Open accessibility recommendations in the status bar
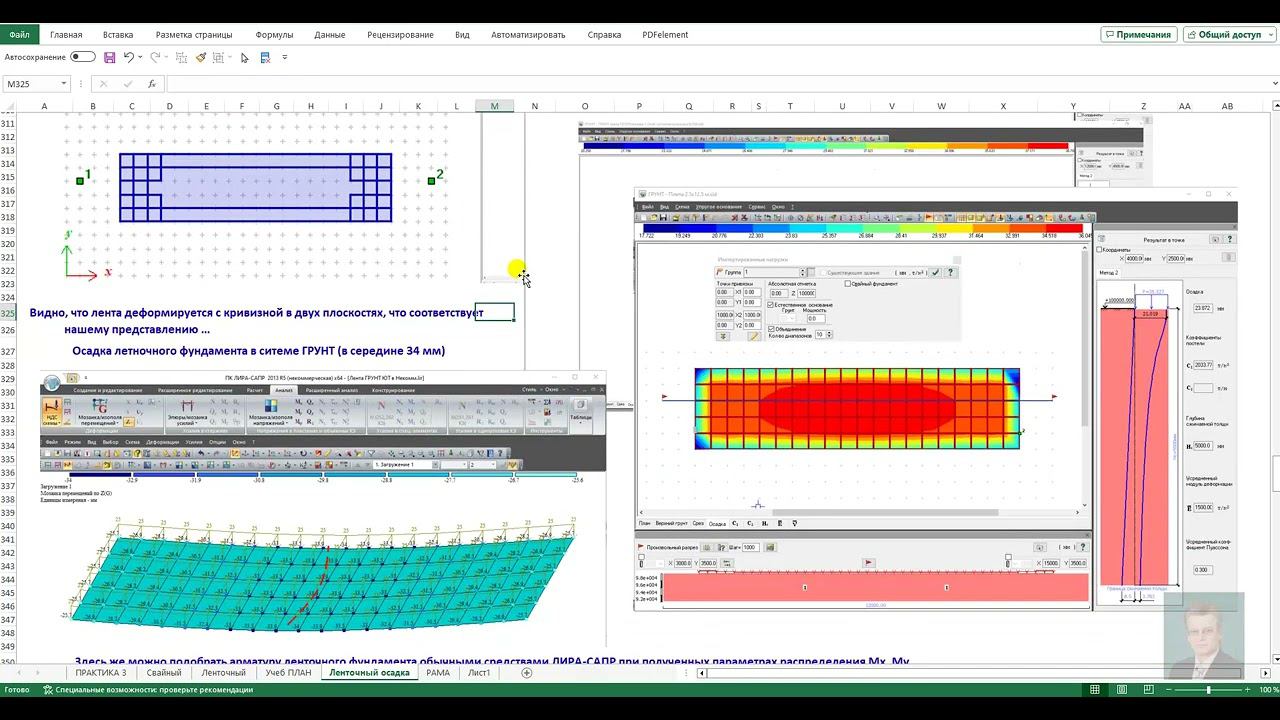Viewport: 1280px width, 720px height. tap(148, 690)
